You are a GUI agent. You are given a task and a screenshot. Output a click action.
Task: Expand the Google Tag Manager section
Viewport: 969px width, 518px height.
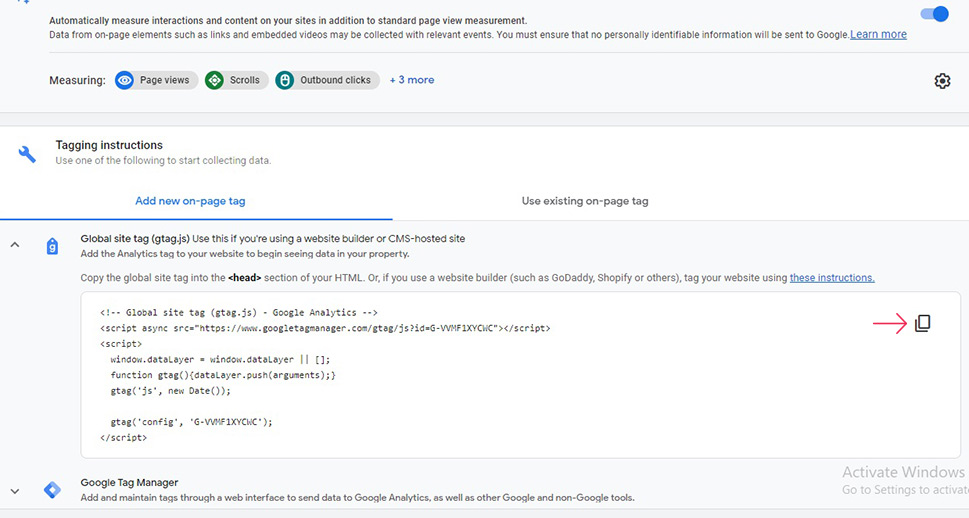(15, 491)
